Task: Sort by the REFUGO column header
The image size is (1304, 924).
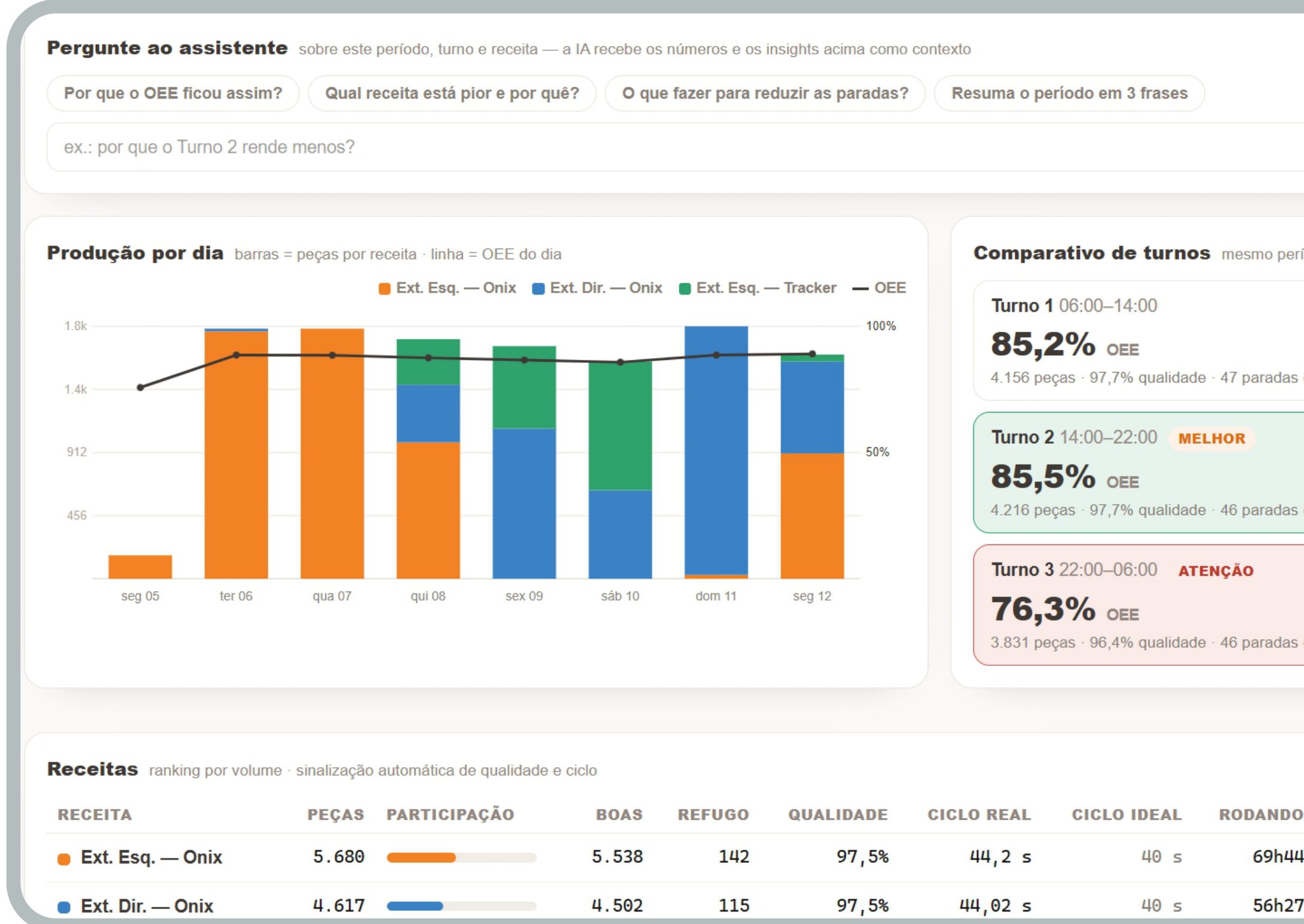Action: point(713,814)
